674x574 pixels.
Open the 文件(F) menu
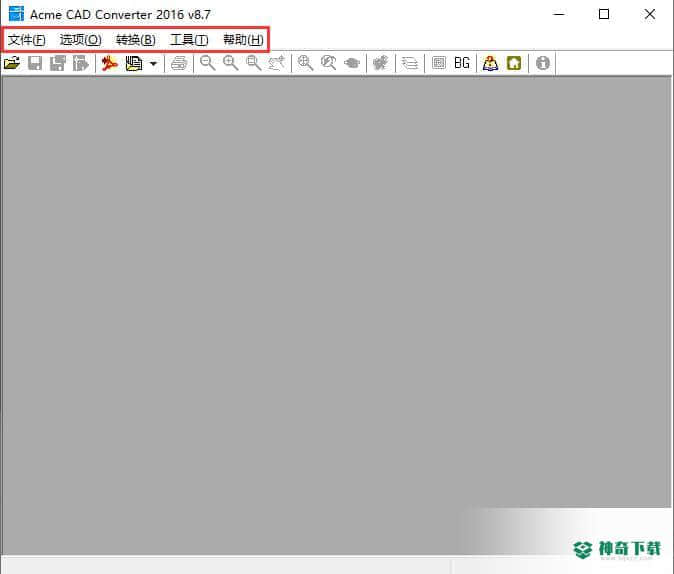27,40
